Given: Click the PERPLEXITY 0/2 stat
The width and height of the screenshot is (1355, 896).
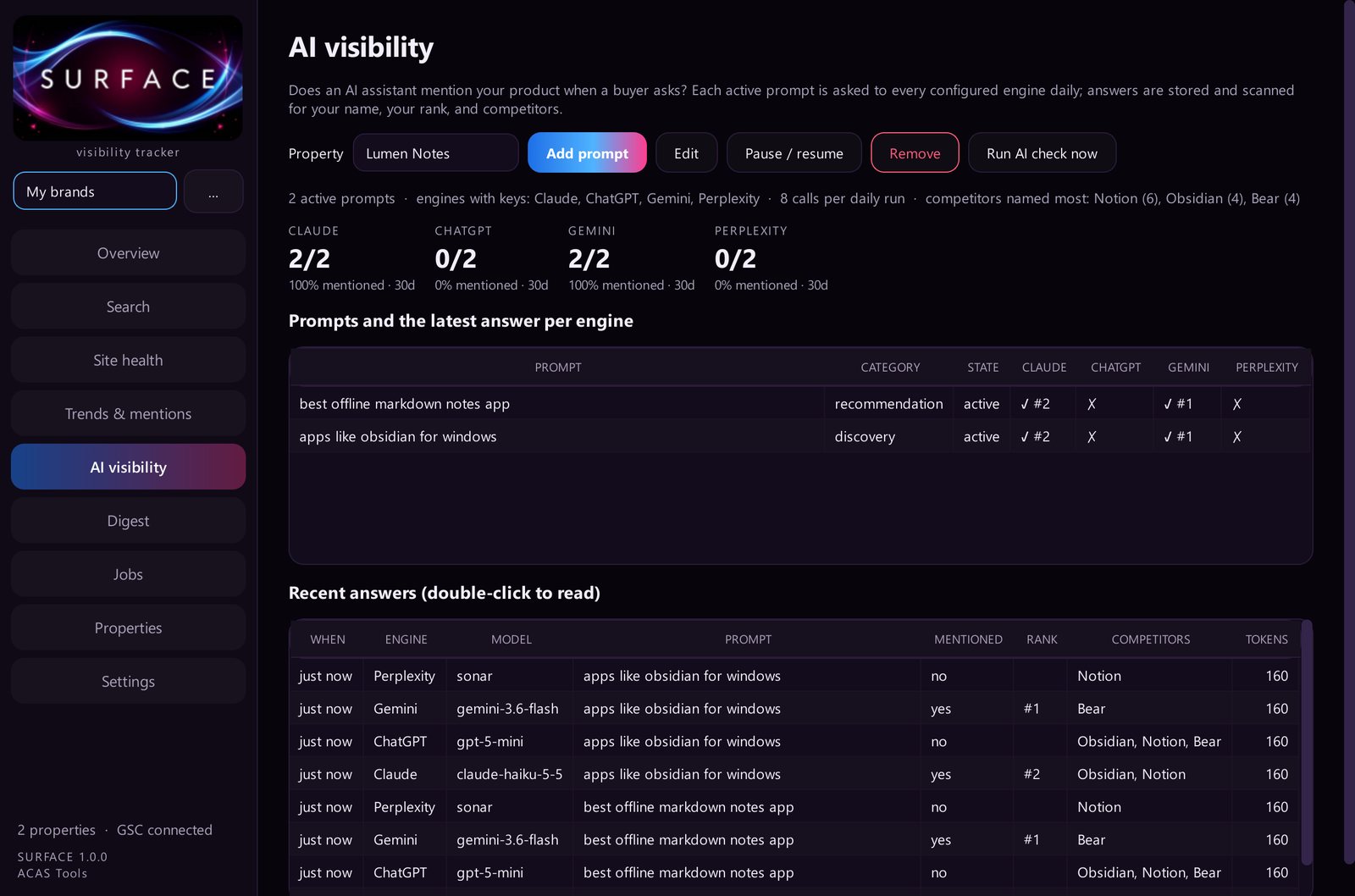Looking at the screenshot, I should [771, 258].
